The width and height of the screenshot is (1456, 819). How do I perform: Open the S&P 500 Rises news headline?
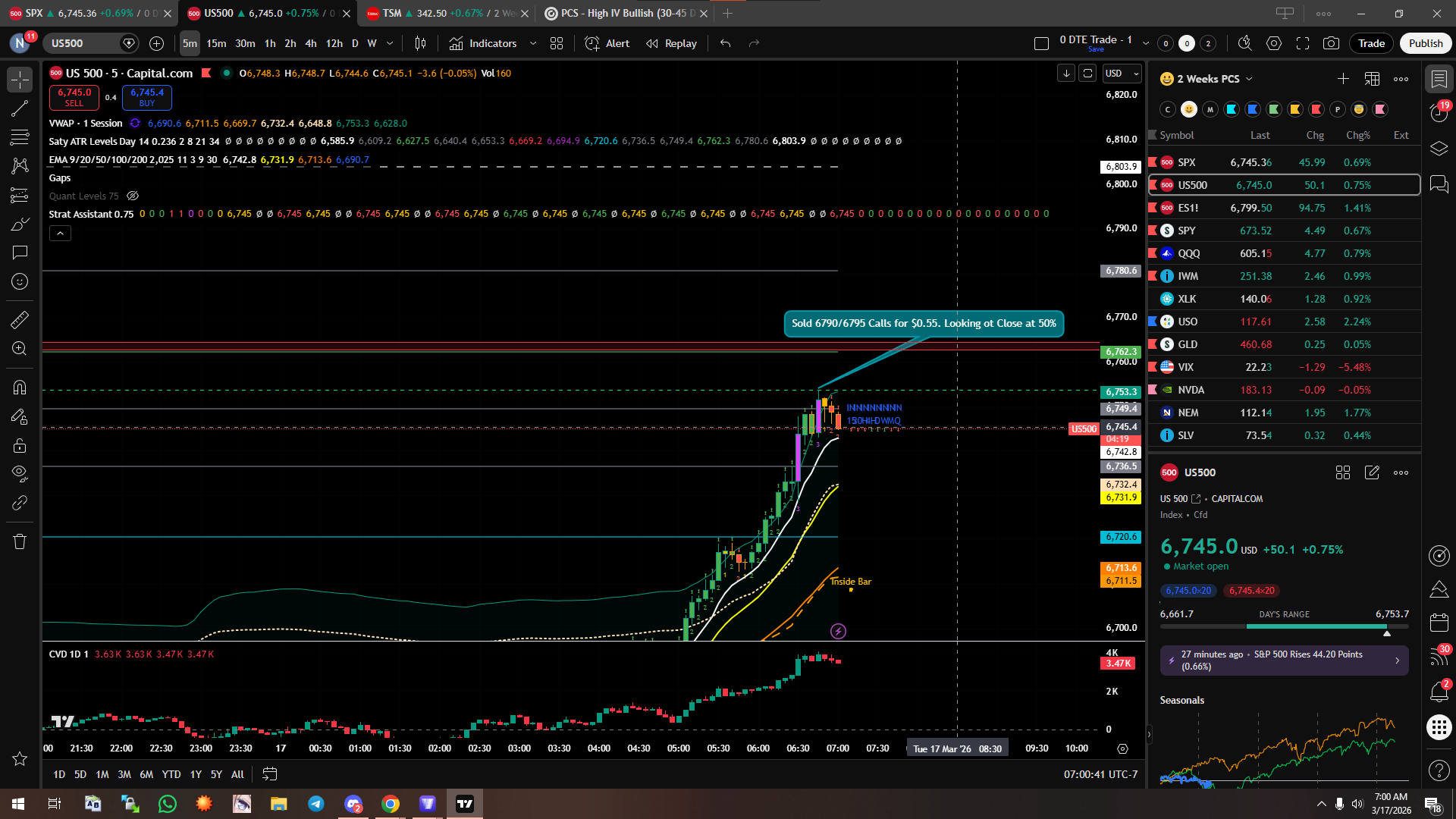point(1284,660)
